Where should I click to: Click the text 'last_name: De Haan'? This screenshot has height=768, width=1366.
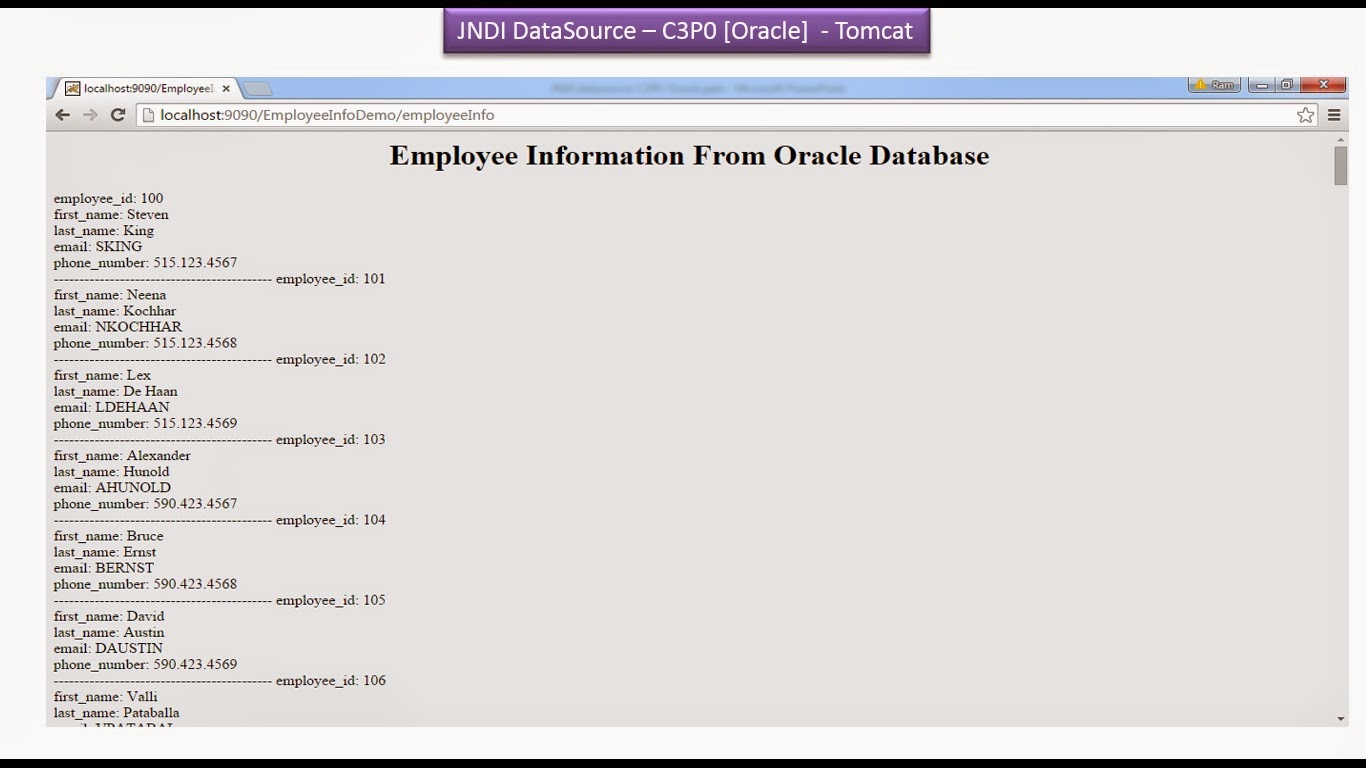(x=115, y=390)
